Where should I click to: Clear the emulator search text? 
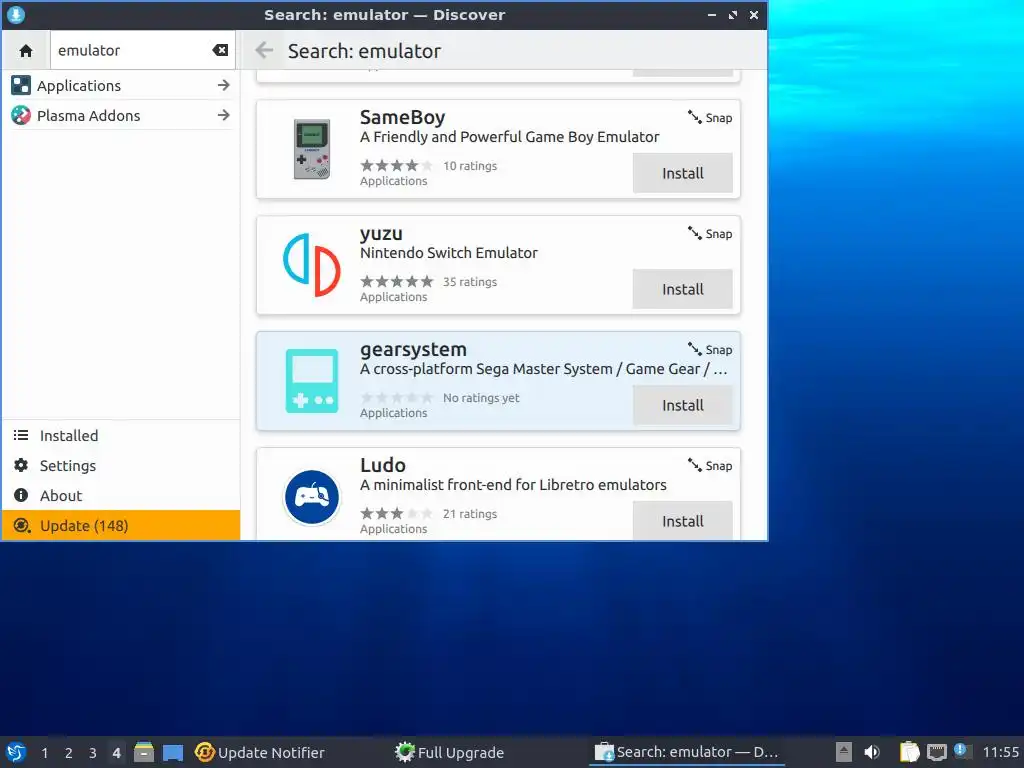tap(220, 50)
